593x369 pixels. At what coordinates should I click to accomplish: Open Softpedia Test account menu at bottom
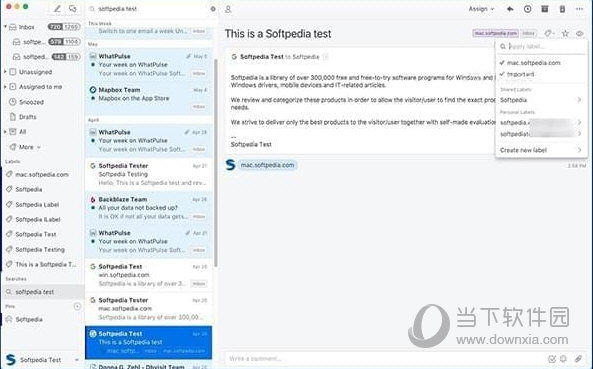click(x=42, y=360)
